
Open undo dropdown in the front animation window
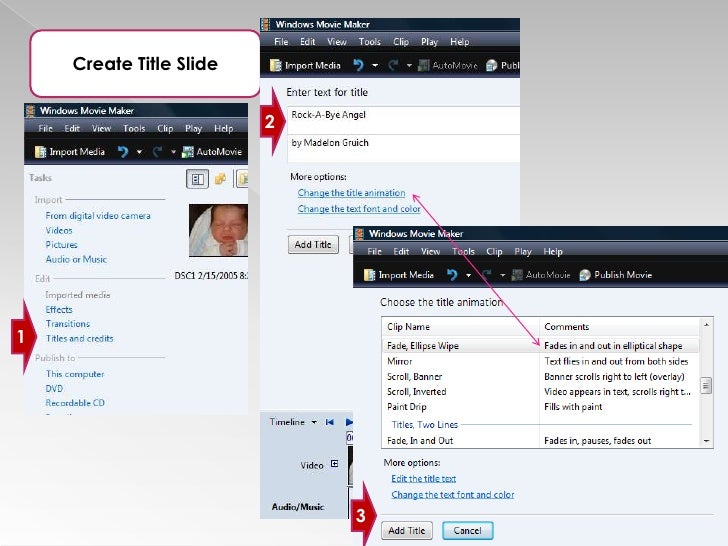[x=468, y=275]
